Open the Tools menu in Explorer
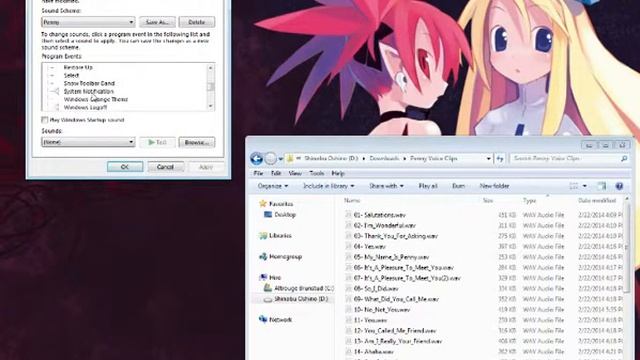Screen dimensions: 640x360 point(316,173)
